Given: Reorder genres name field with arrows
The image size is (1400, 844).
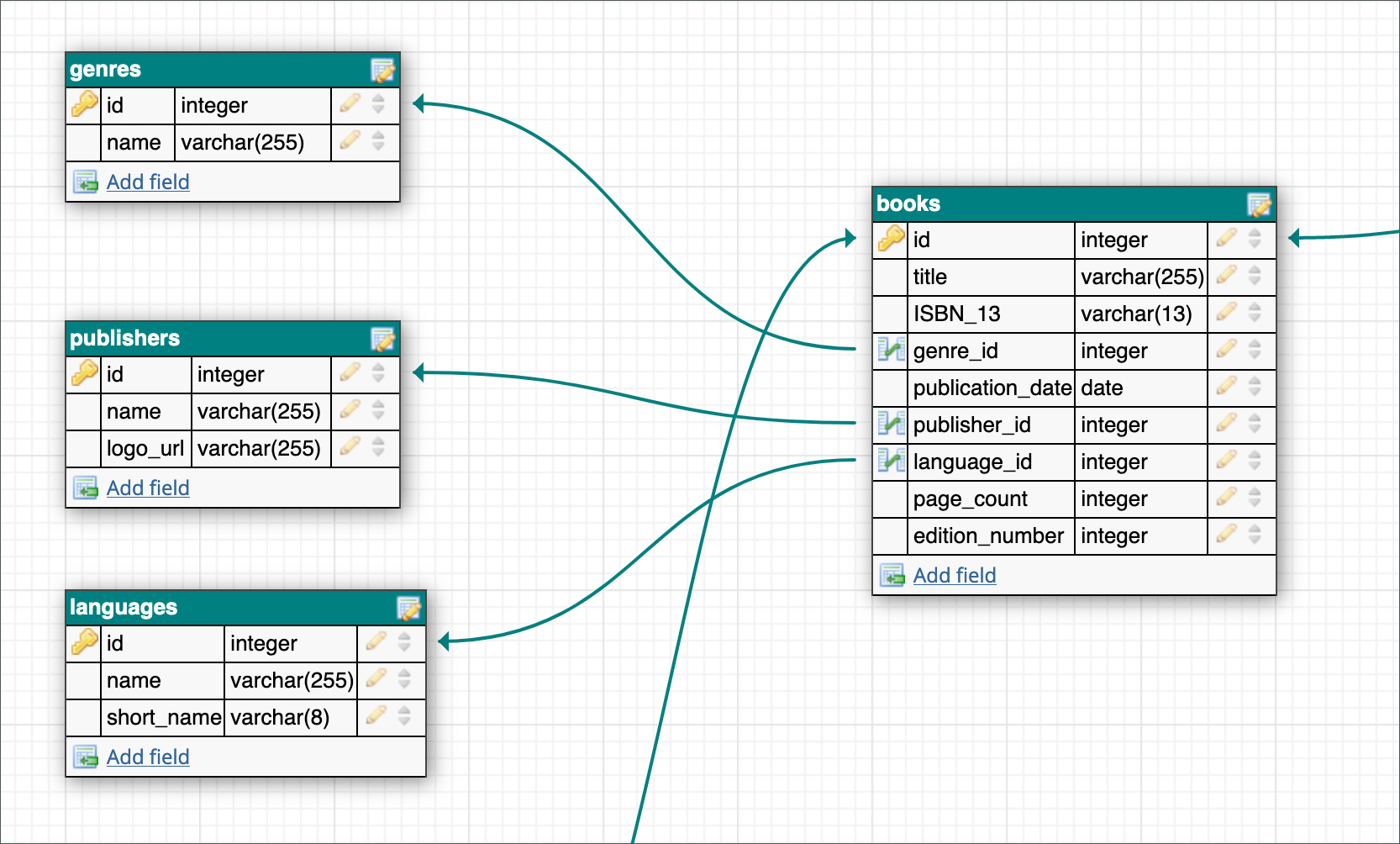Looking at the screenshot, I should [378, 141].
